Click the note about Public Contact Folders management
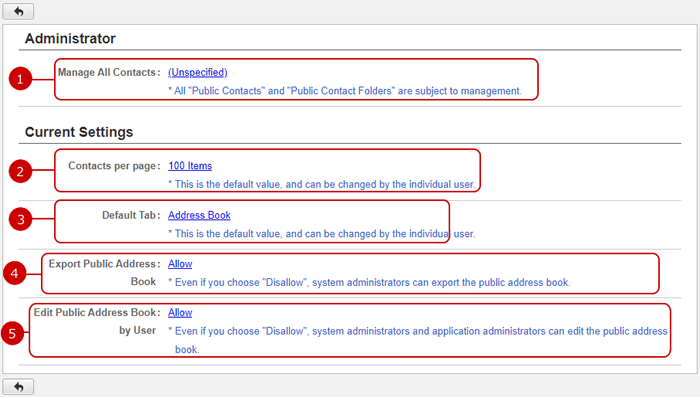 345,91
